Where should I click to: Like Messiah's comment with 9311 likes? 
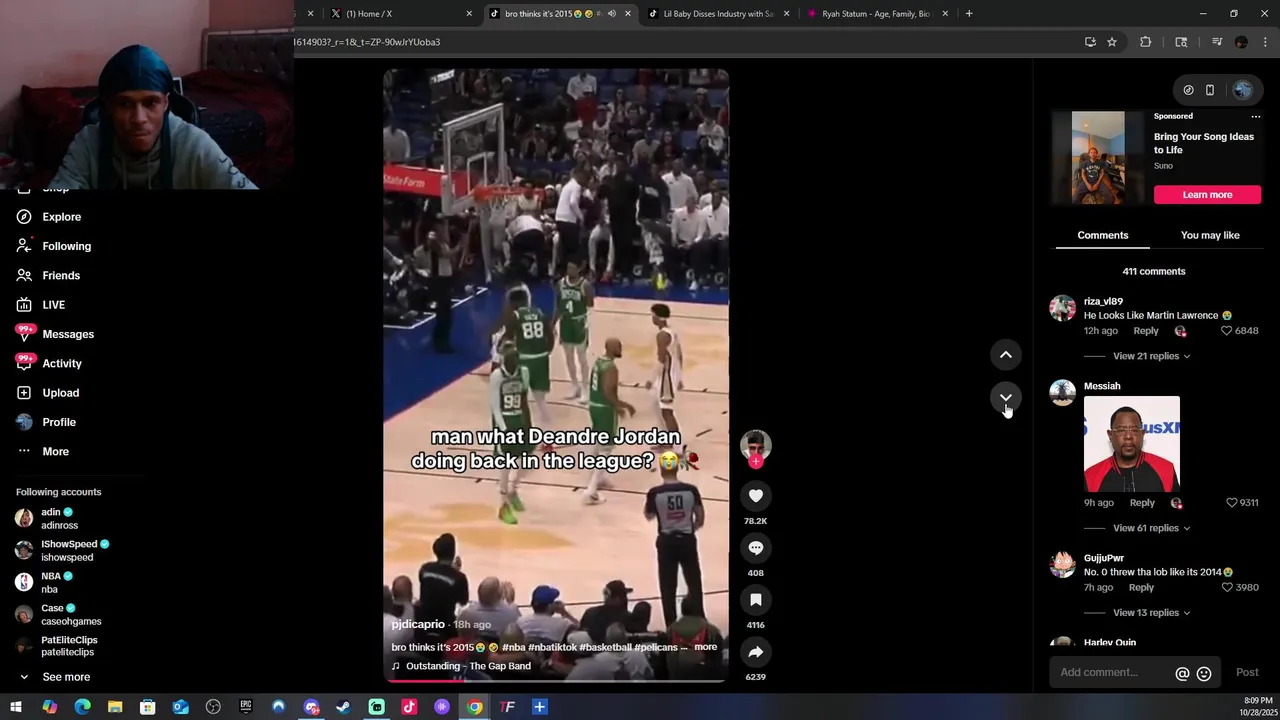[x=1232, y=503]
